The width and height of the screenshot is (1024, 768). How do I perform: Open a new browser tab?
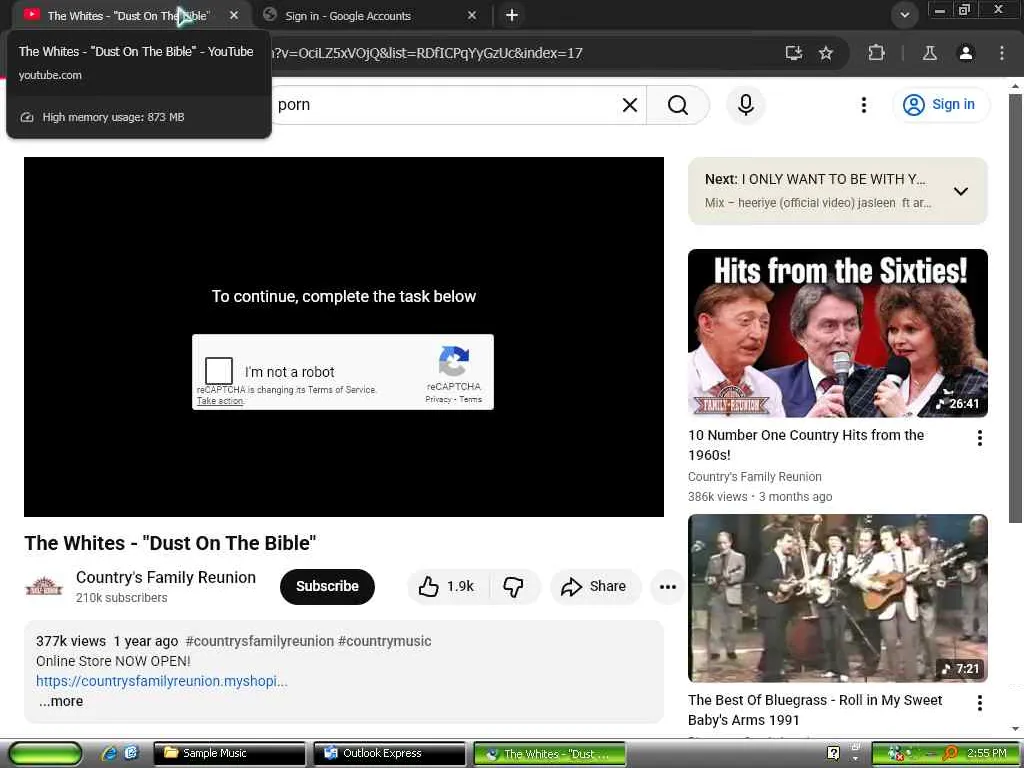coord(512,15)
